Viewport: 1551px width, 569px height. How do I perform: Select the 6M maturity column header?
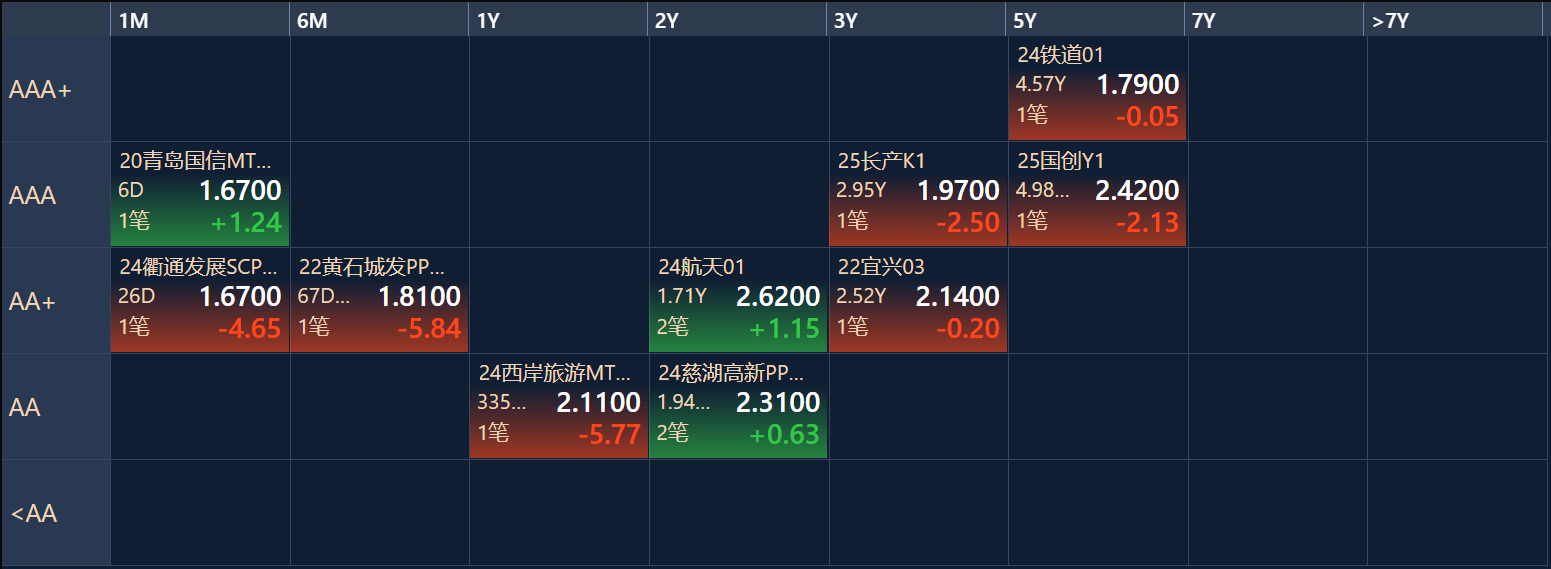point(379,20)
